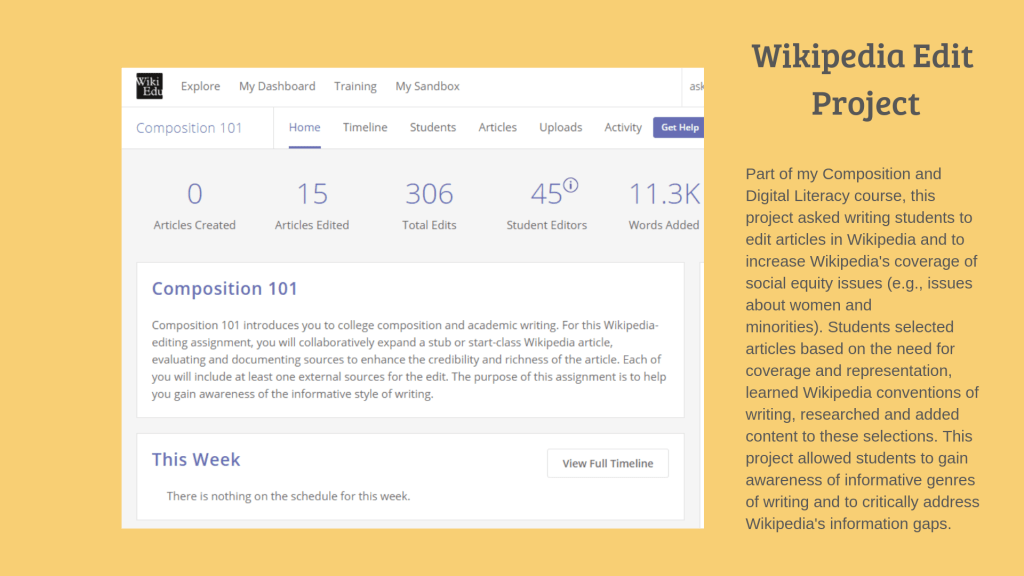Click the View Full Timeline button
The image size is (1024, 576).
click(607, 464)
